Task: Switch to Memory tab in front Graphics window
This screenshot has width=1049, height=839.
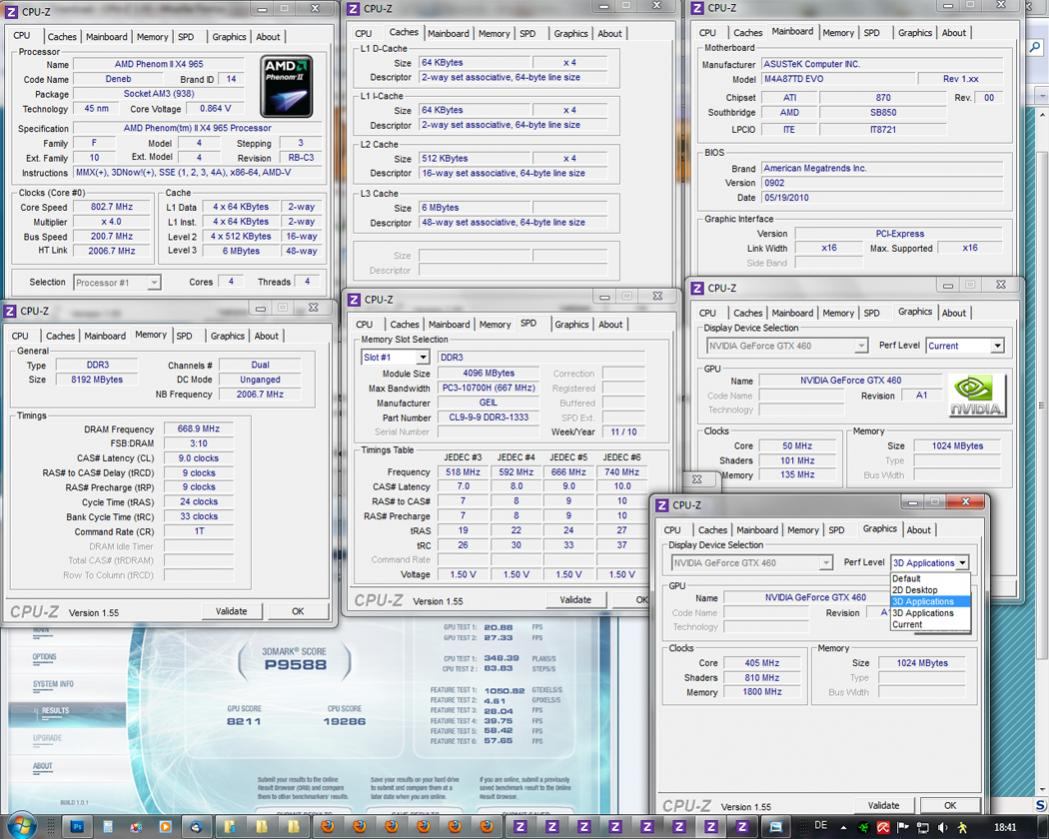Action: [x=803, y=530]
